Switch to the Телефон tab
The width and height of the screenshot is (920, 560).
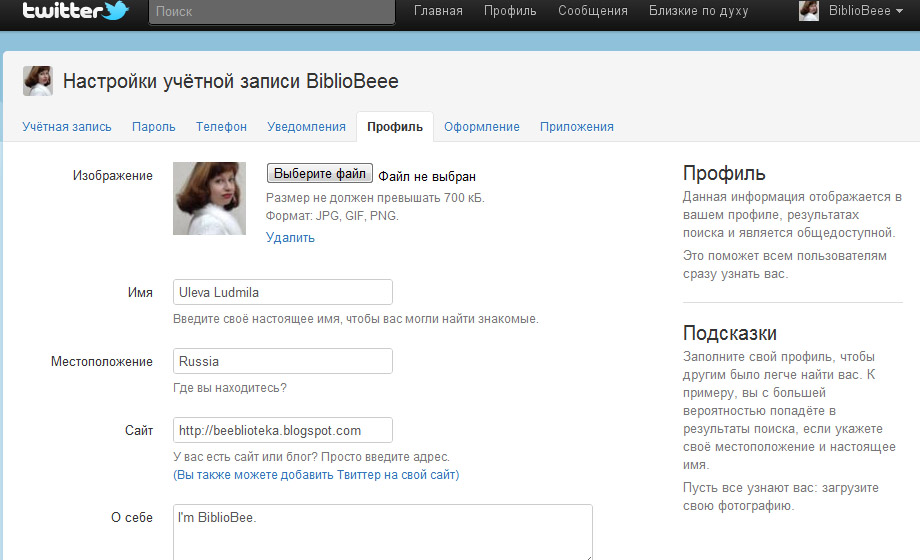tap(221, 127)
